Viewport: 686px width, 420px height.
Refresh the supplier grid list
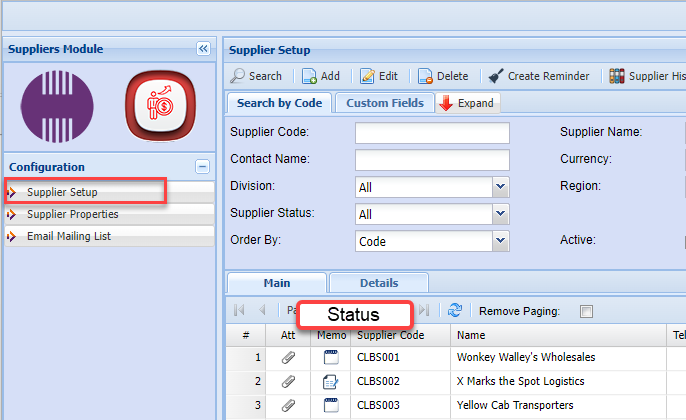[x=455, y=311]
